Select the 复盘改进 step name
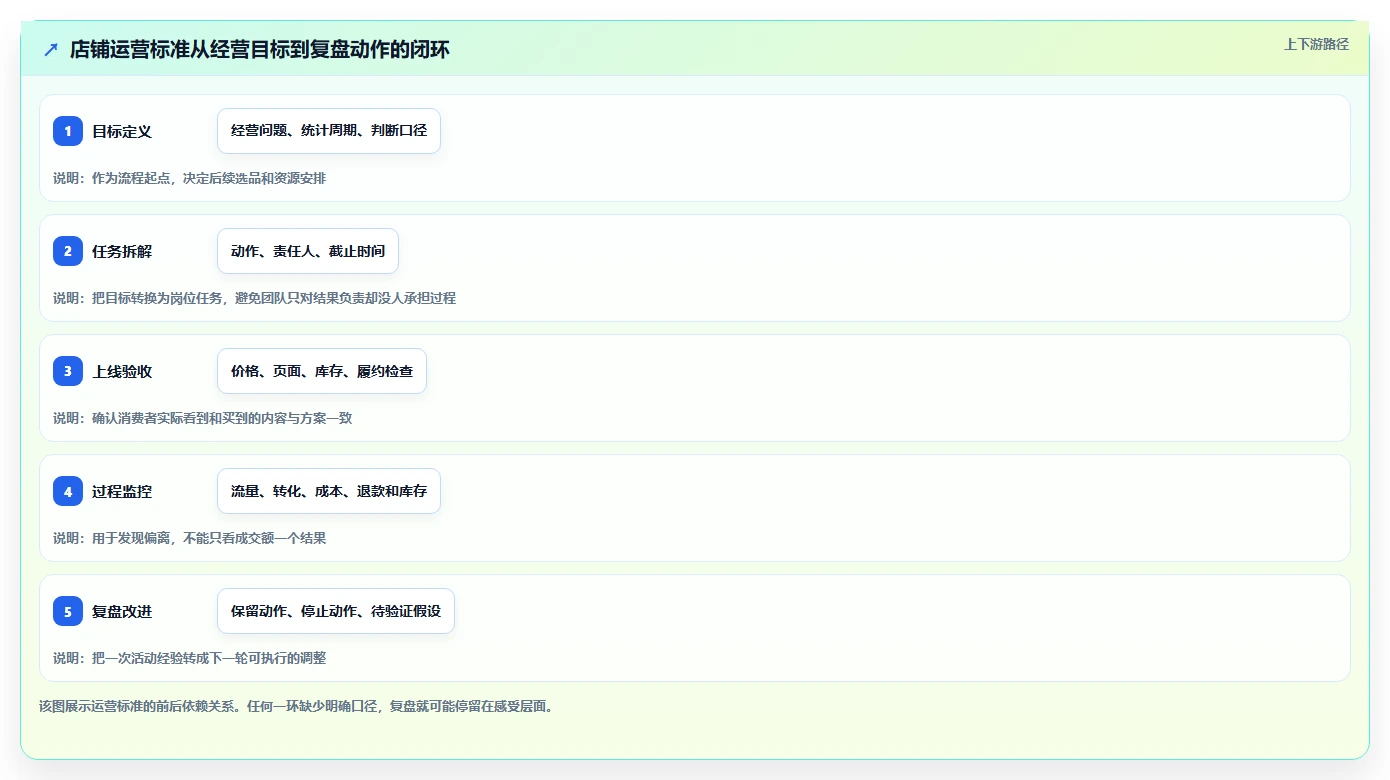This screenshot has width=1390, height=780. 122,611
